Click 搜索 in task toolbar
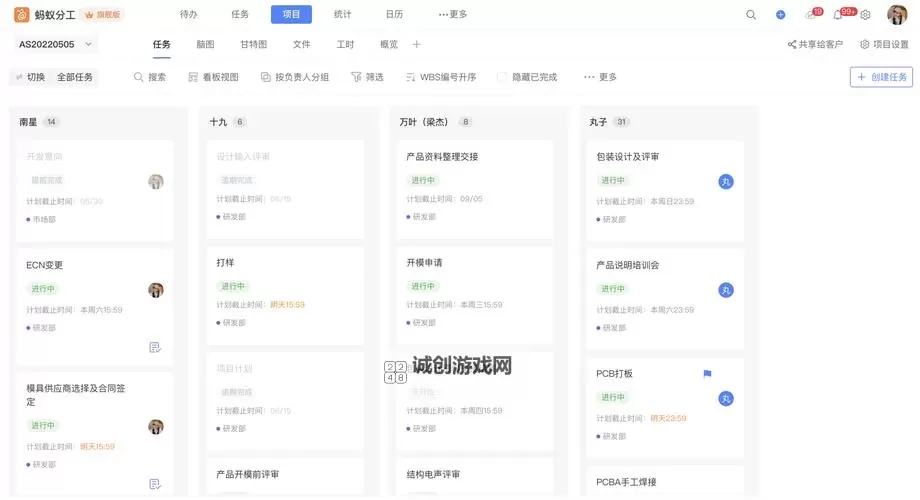Image resolution: width=920 pixels, height=500 pixels. coord(150,77)
